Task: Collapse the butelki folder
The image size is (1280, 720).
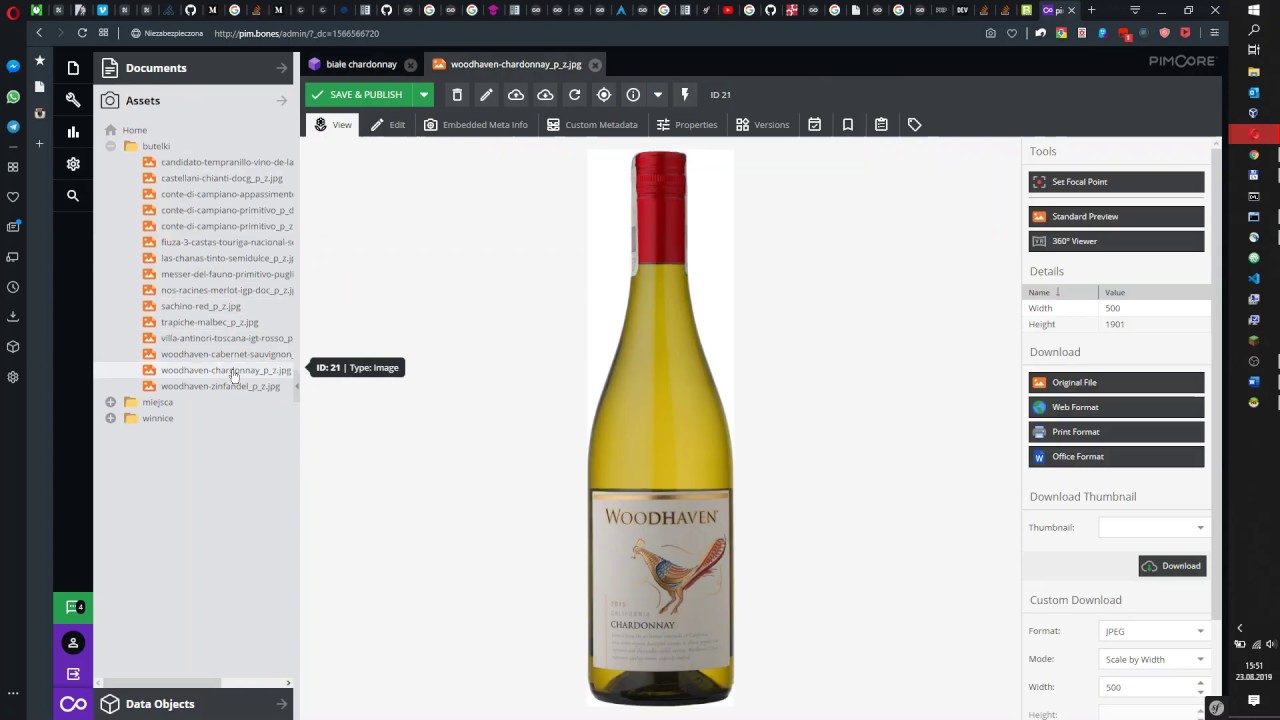Action: (111, 146)
